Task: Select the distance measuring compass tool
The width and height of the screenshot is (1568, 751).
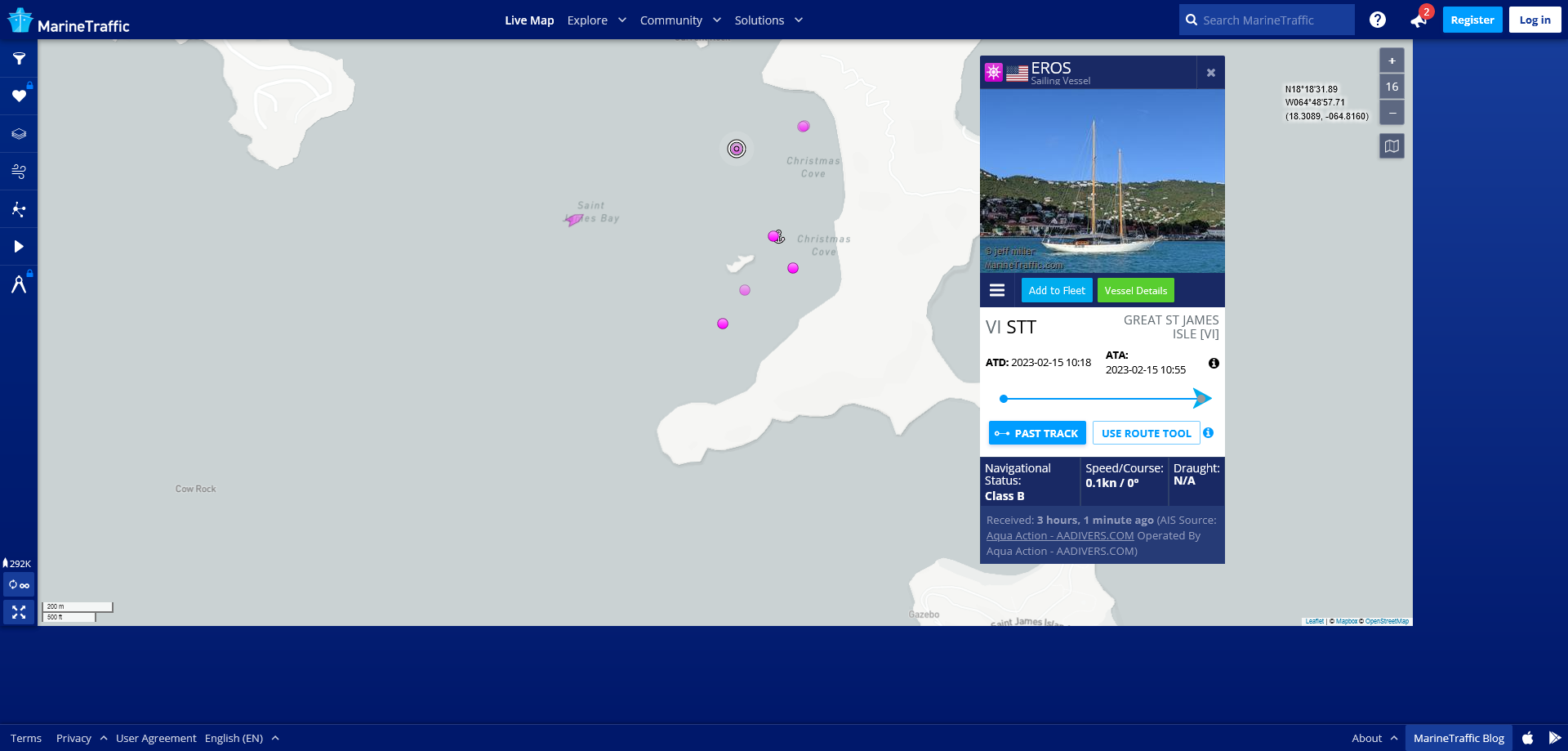Action: coord(19,284)
